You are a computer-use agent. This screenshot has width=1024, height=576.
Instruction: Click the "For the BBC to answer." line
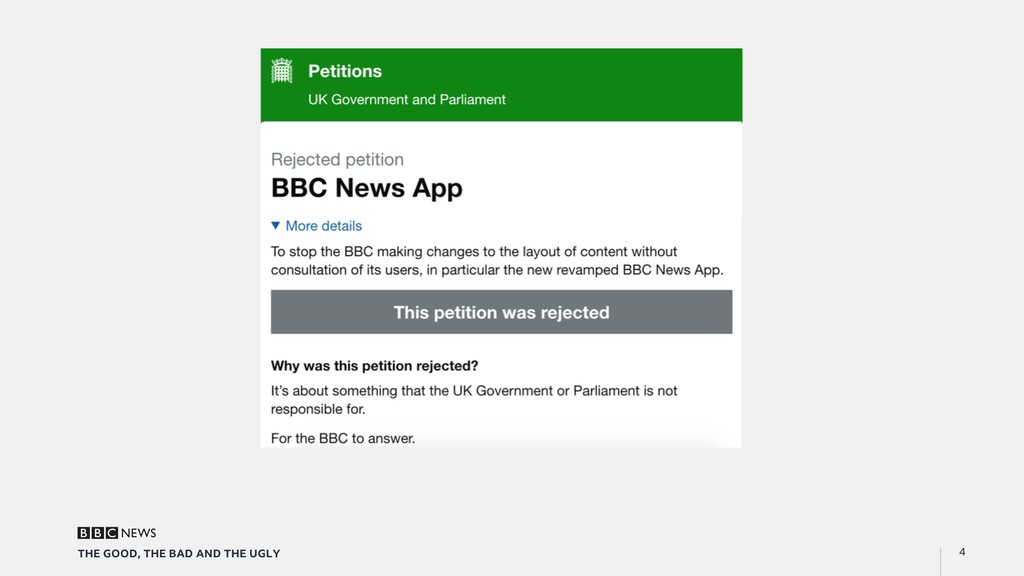pyautogui.click(x=343, y=438)
